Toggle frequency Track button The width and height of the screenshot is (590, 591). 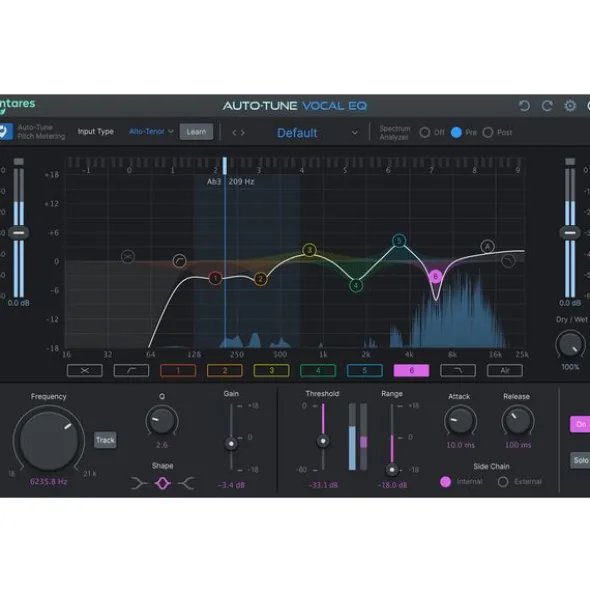tap(105, 440)
